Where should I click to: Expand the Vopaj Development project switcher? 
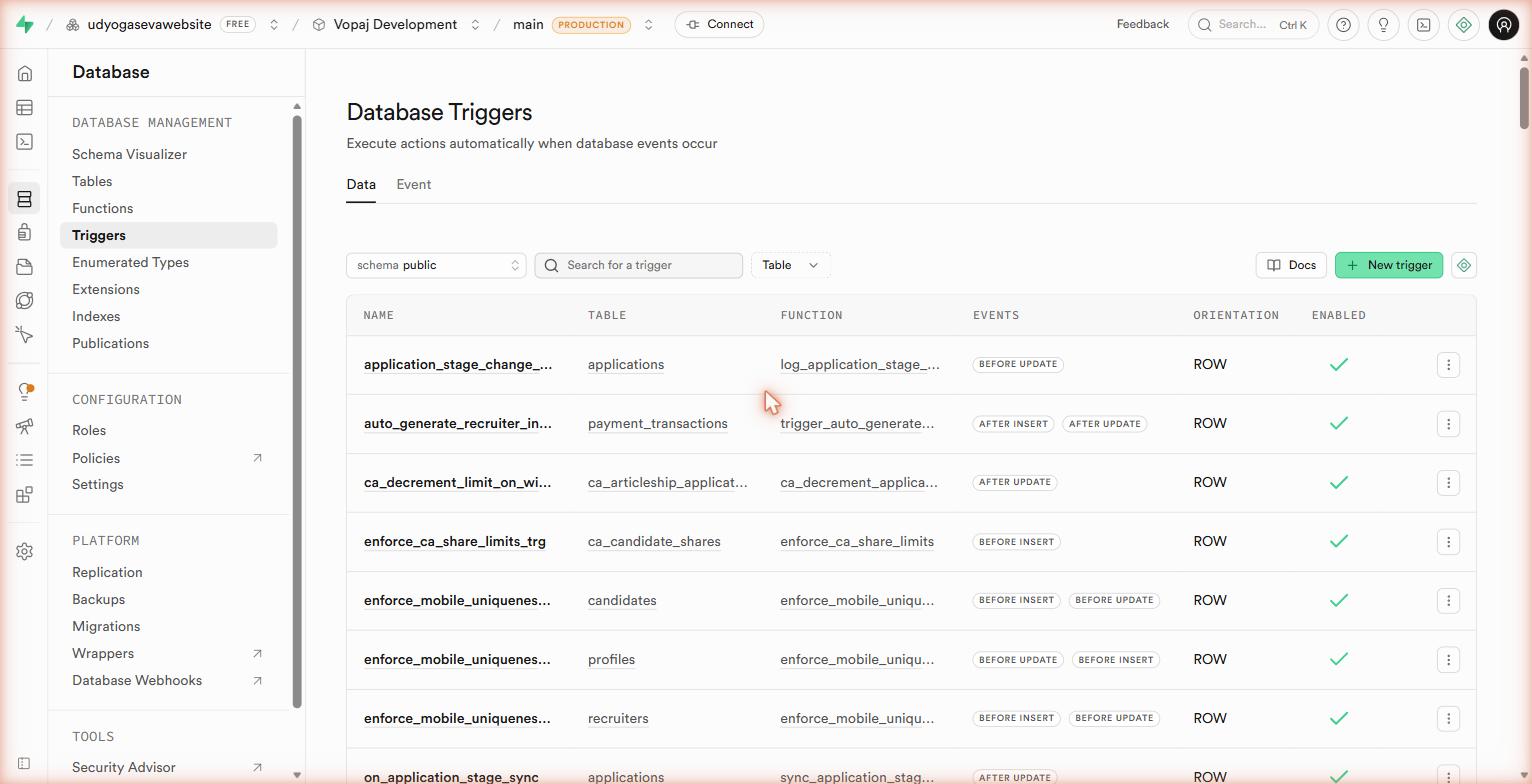pos(475,25)
